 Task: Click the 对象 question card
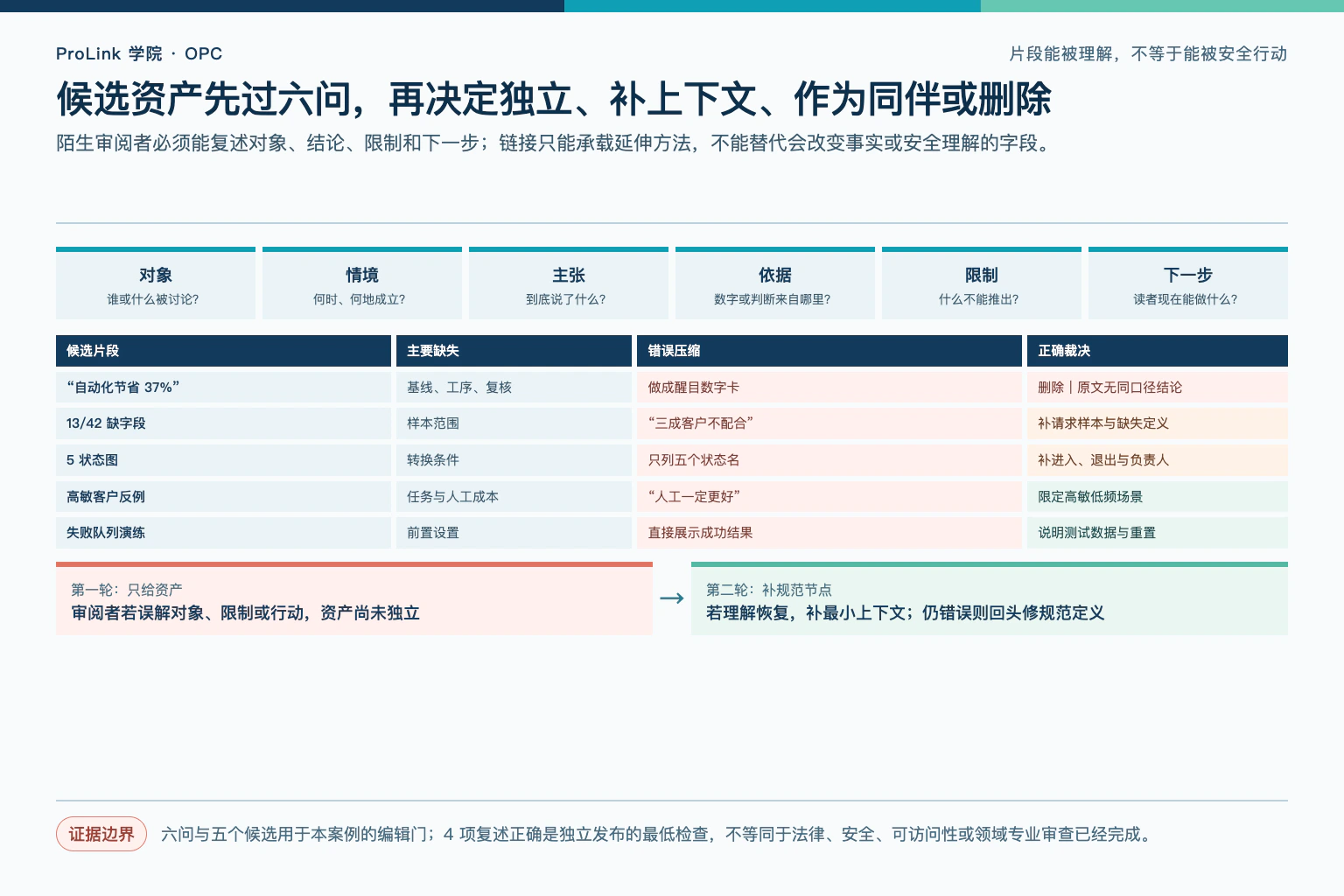156,283
